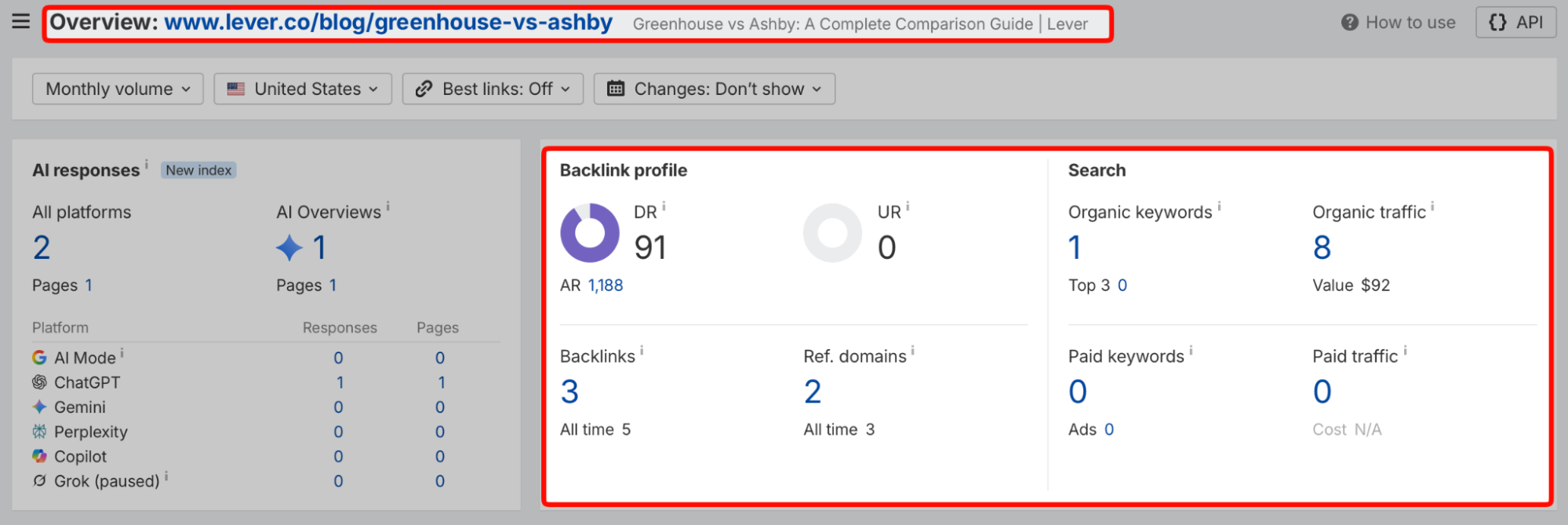Click the AI Overviews sparkle icon
The height and width of the screenshot is (525, 1568).
click(x=289, y=248)
